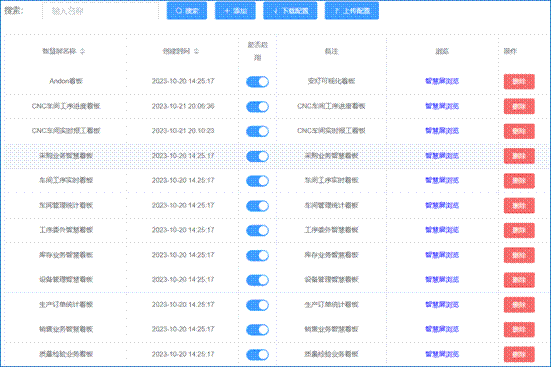
Task: Click the 下载配置 download button
Action: 290,11
